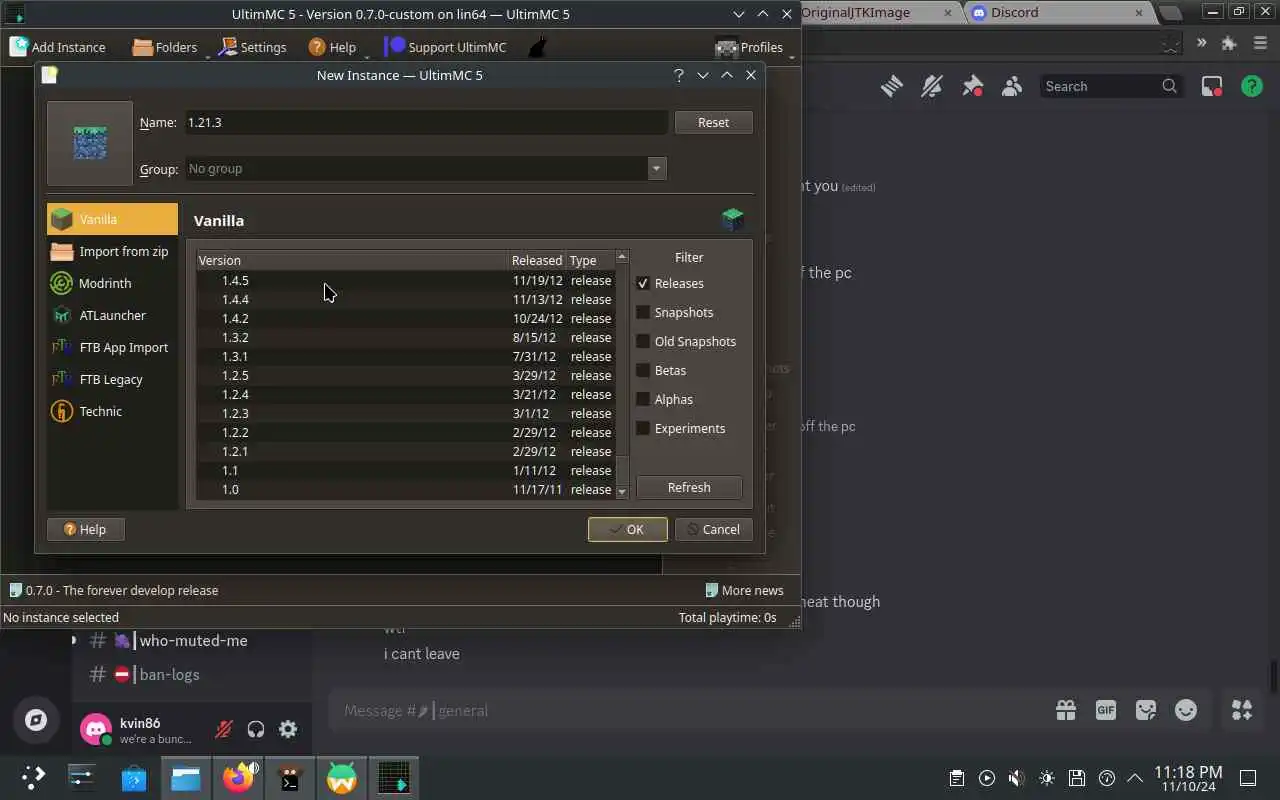1280x800 pixels.
Task: Sort by the Released column header
Action: coord(537,260)
